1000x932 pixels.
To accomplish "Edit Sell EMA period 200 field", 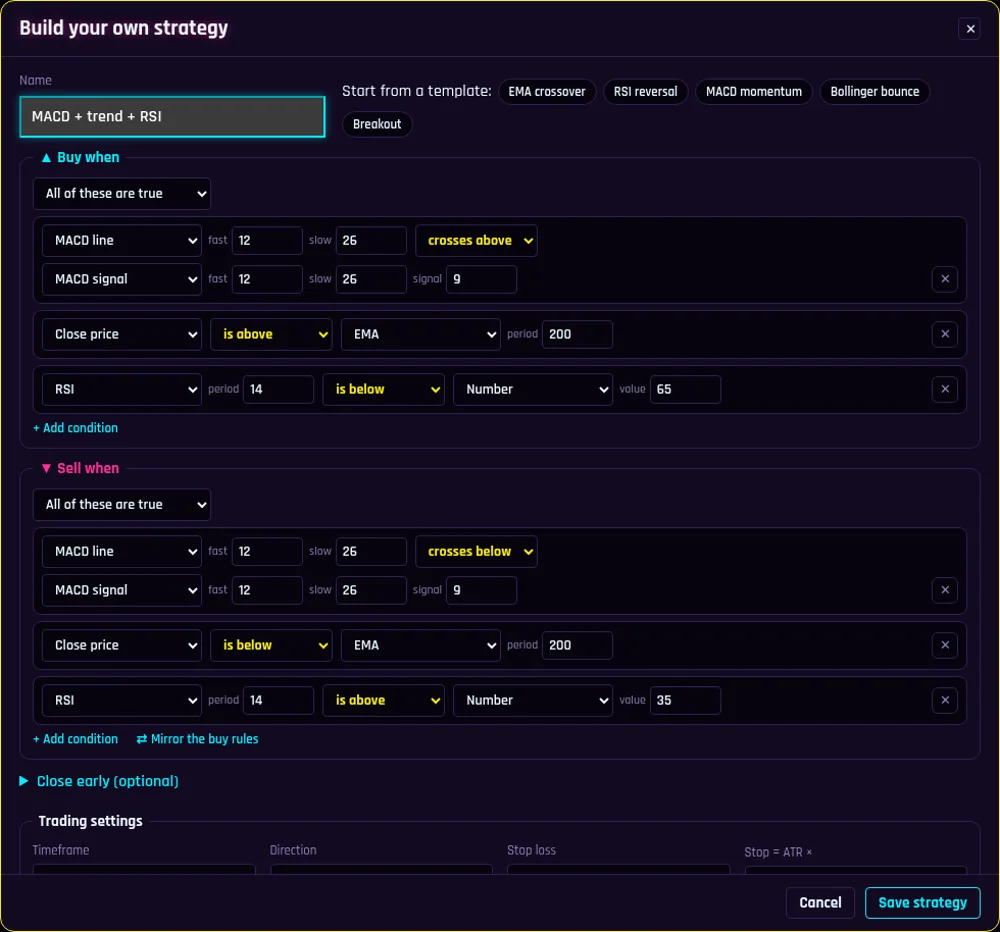I will (x=577, y=645).
